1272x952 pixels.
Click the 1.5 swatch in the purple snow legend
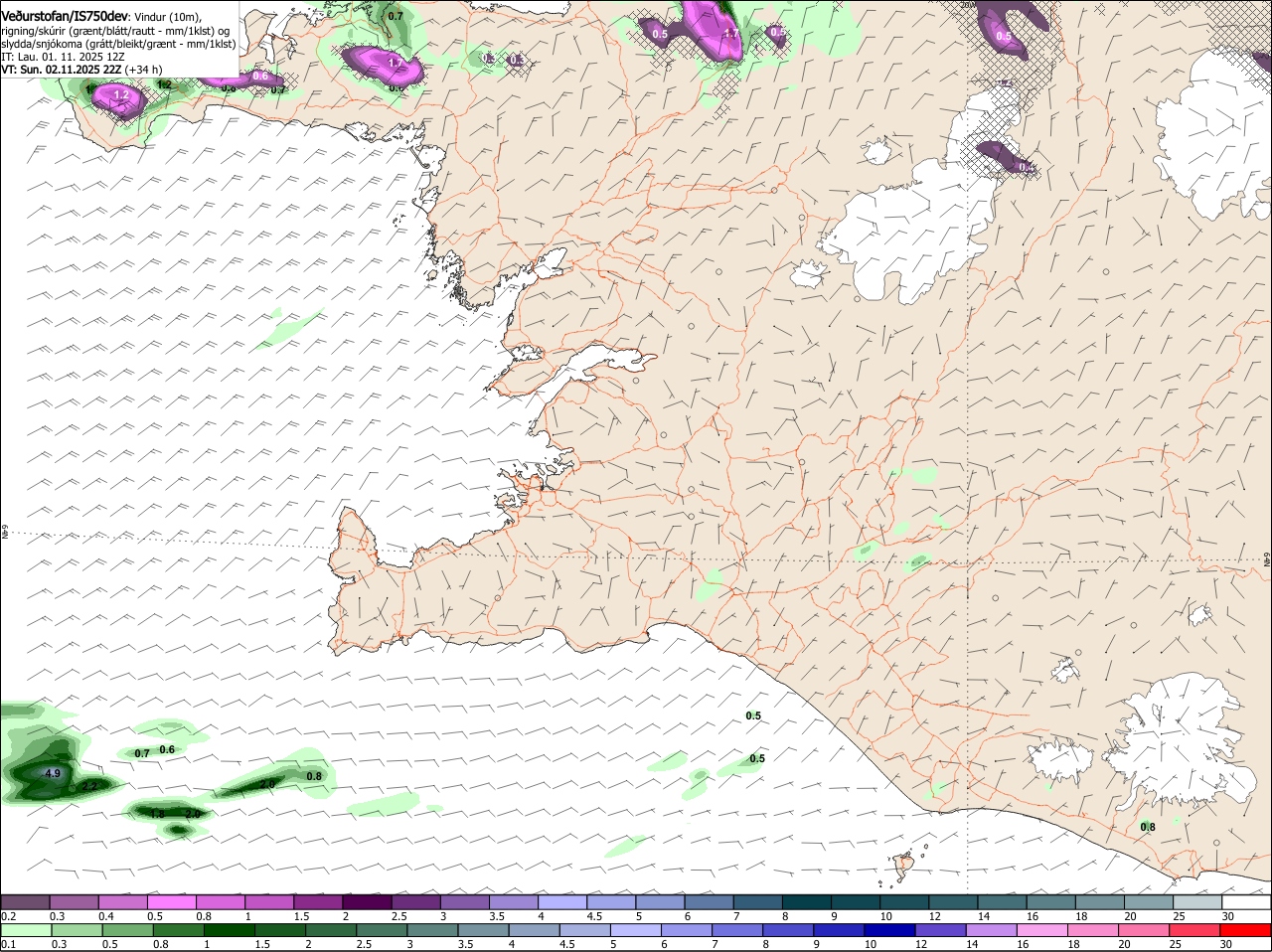click(318, 901)
